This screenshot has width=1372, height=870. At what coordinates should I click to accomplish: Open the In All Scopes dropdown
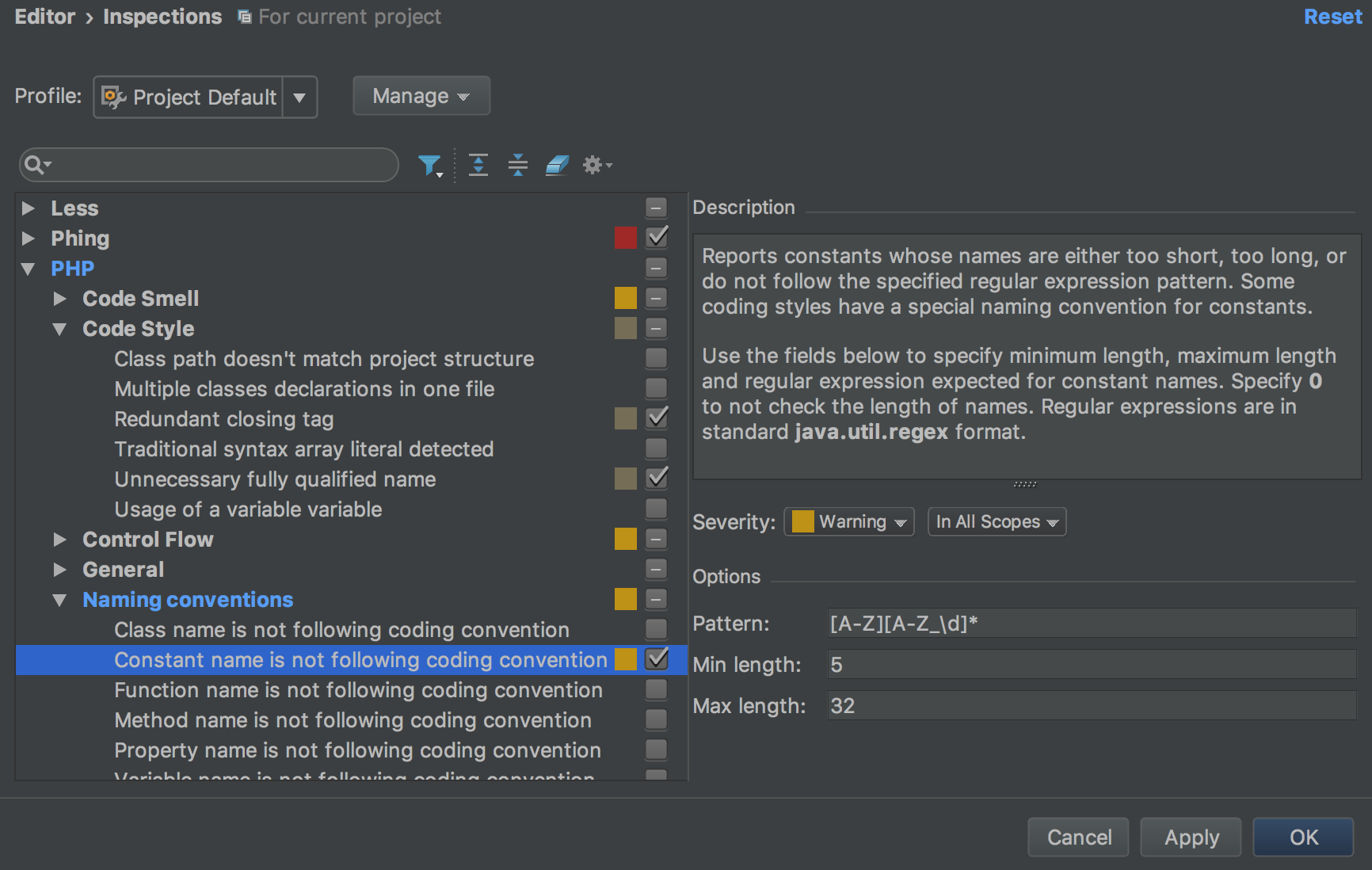click(x=997, y=522)
